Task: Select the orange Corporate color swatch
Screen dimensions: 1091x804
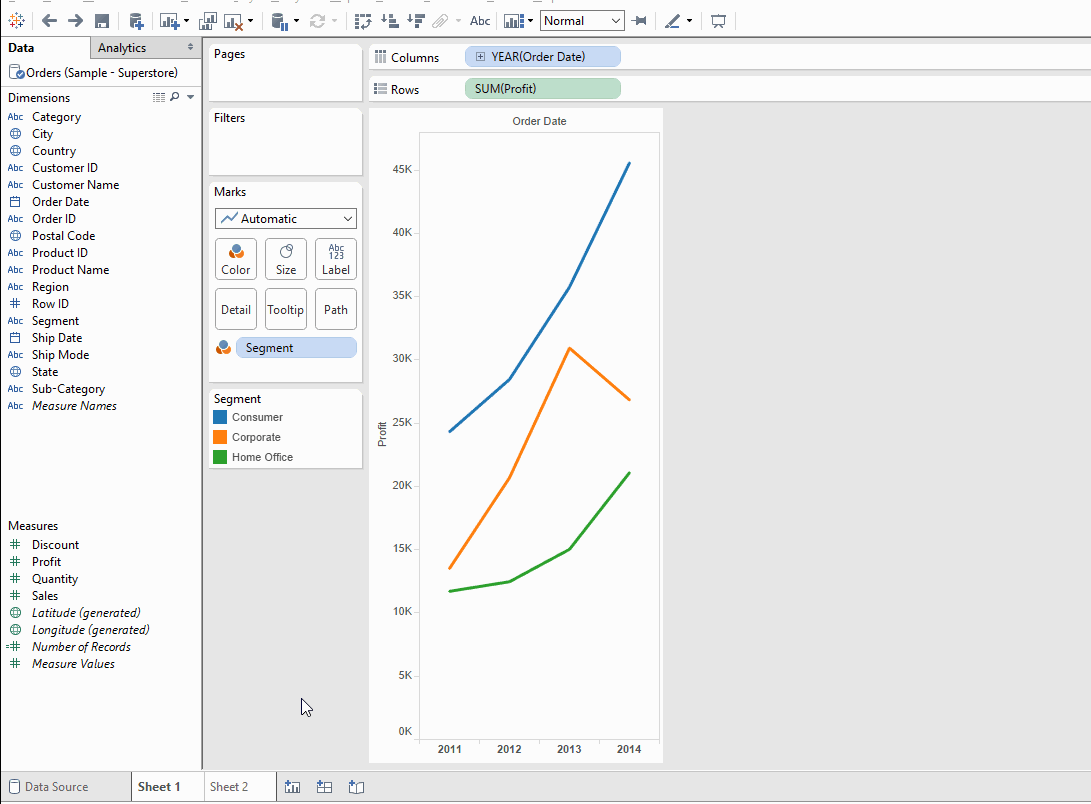Action: 219,437
